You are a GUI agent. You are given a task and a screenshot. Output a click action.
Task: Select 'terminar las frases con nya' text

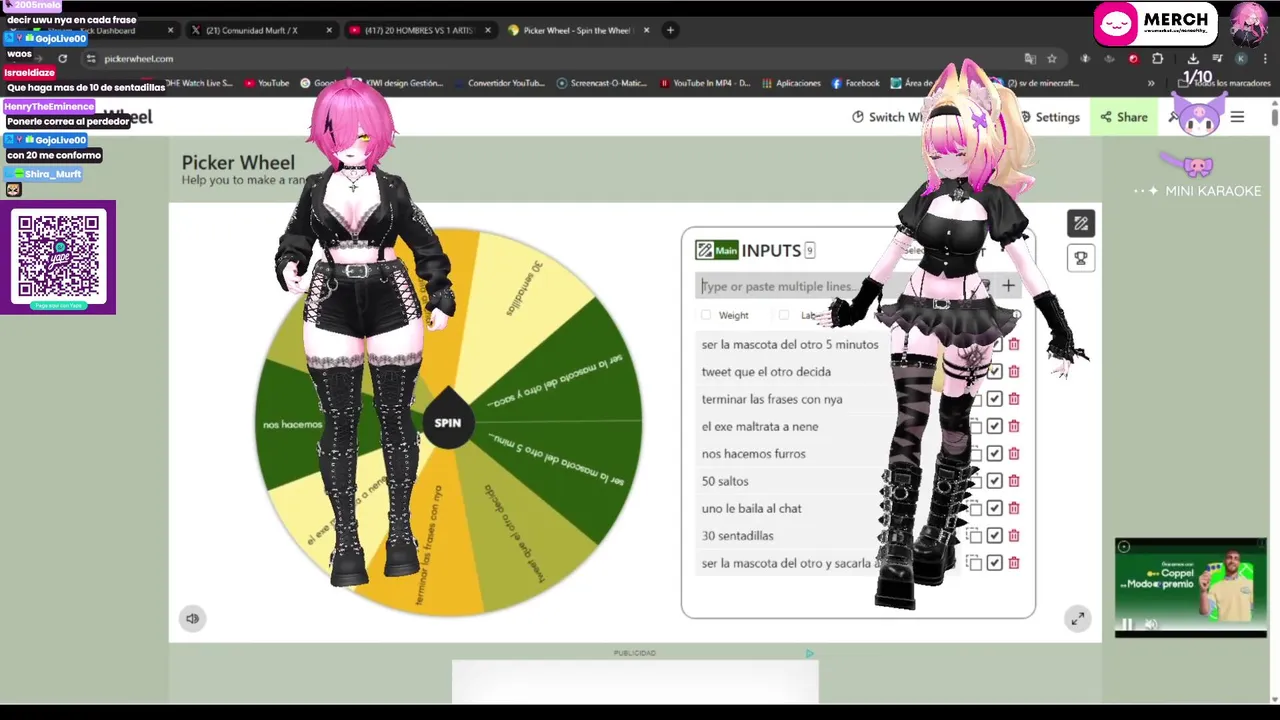click(x=772, y=399)
